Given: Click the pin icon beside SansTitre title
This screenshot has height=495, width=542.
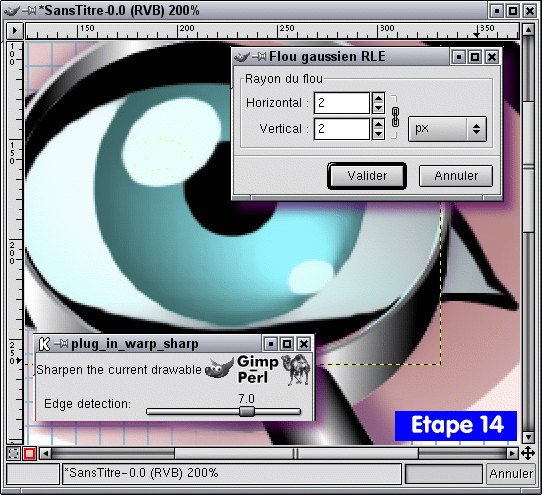Looking at the screenshot, I should tap(29, 11).
